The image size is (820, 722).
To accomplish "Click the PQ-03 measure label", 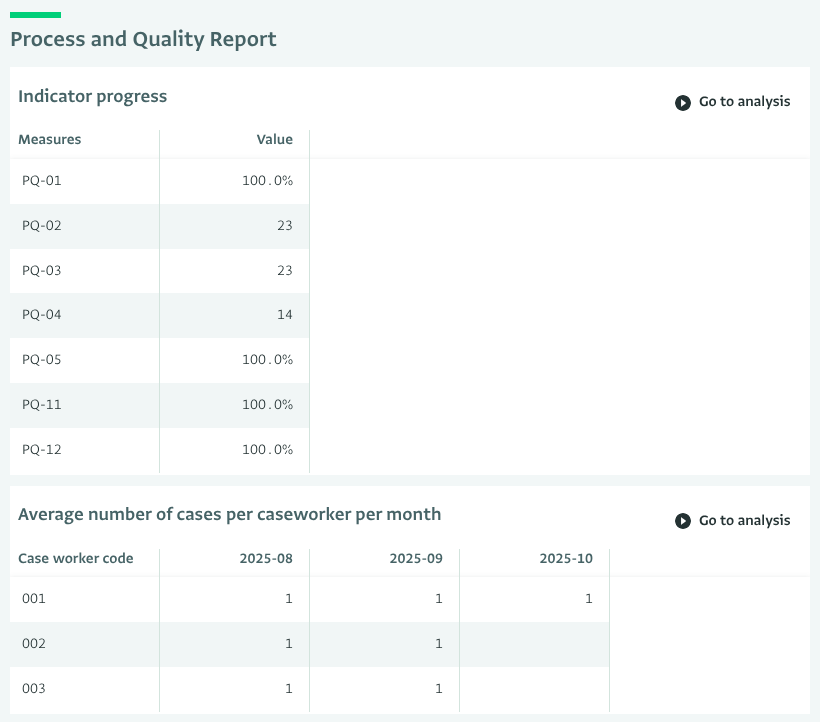I will [x=42, y=271].
